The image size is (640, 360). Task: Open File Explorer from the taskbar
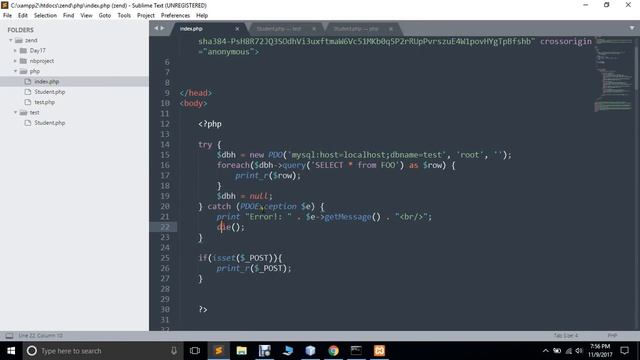point(242,351)
